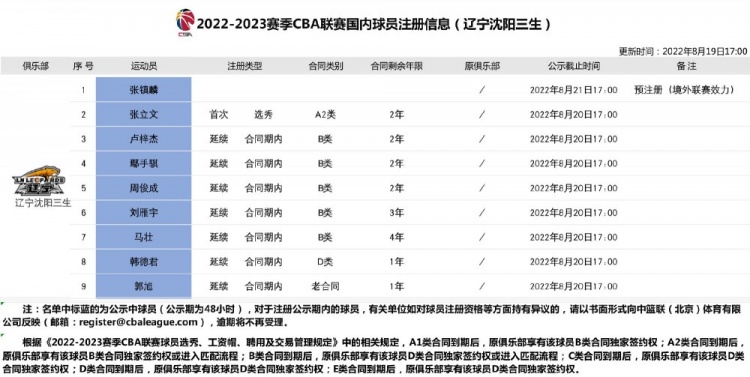The height and width of the screenshot is (377, 750).
Task: Select the 刘雁宇 player cell
Action: point(143,212)
